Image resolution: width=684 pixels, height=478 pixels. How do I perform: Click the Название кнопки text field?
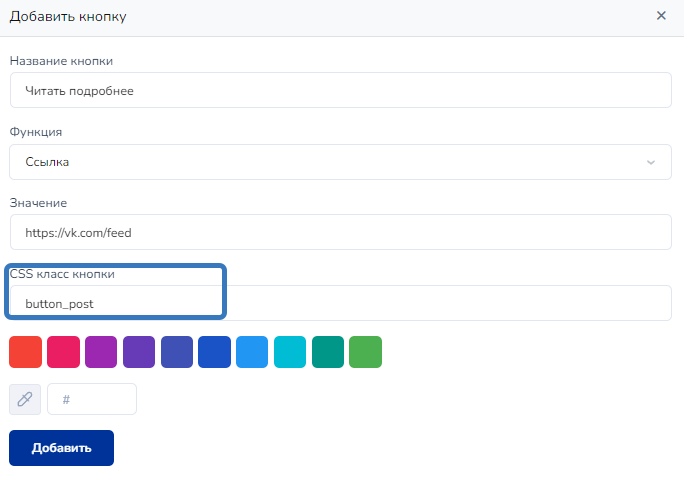tap(340, 90)
